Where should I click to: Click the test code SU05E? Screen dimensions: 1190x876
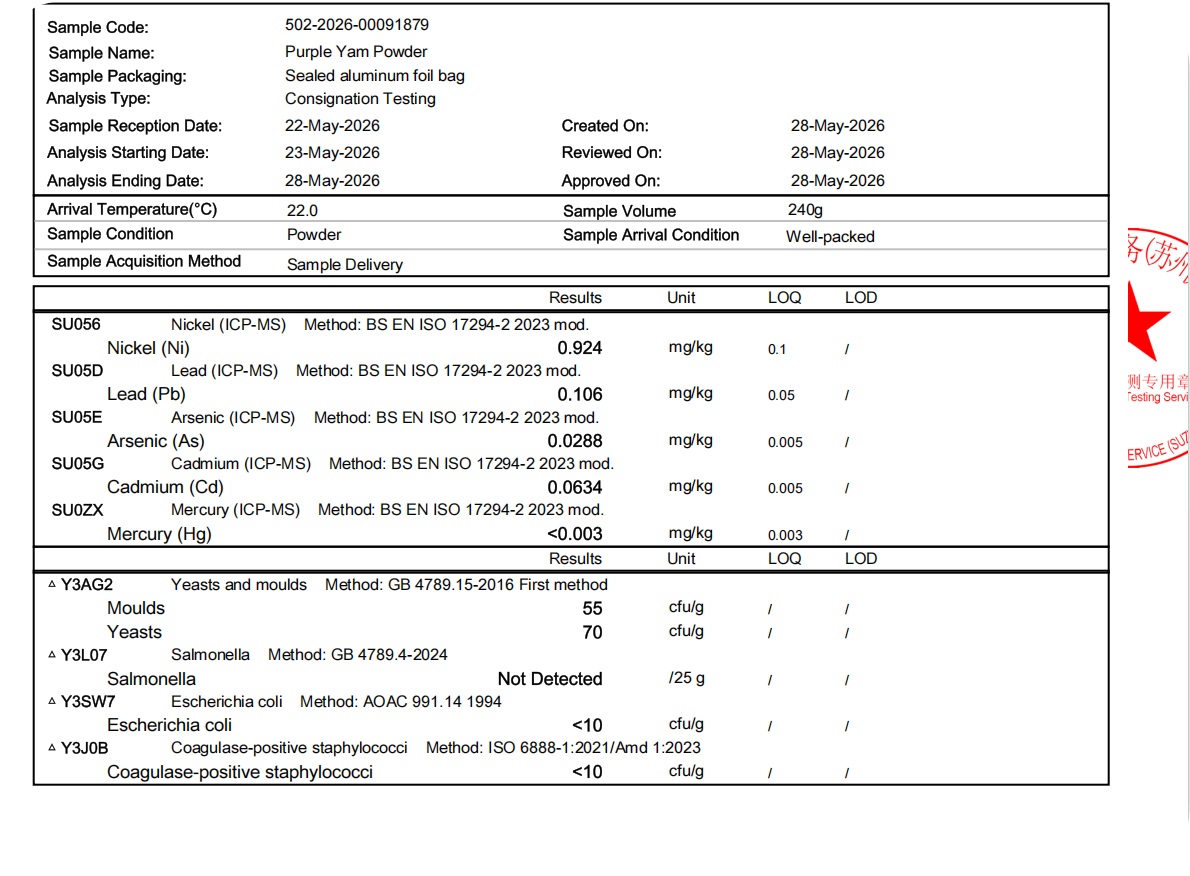pos(77,418)
